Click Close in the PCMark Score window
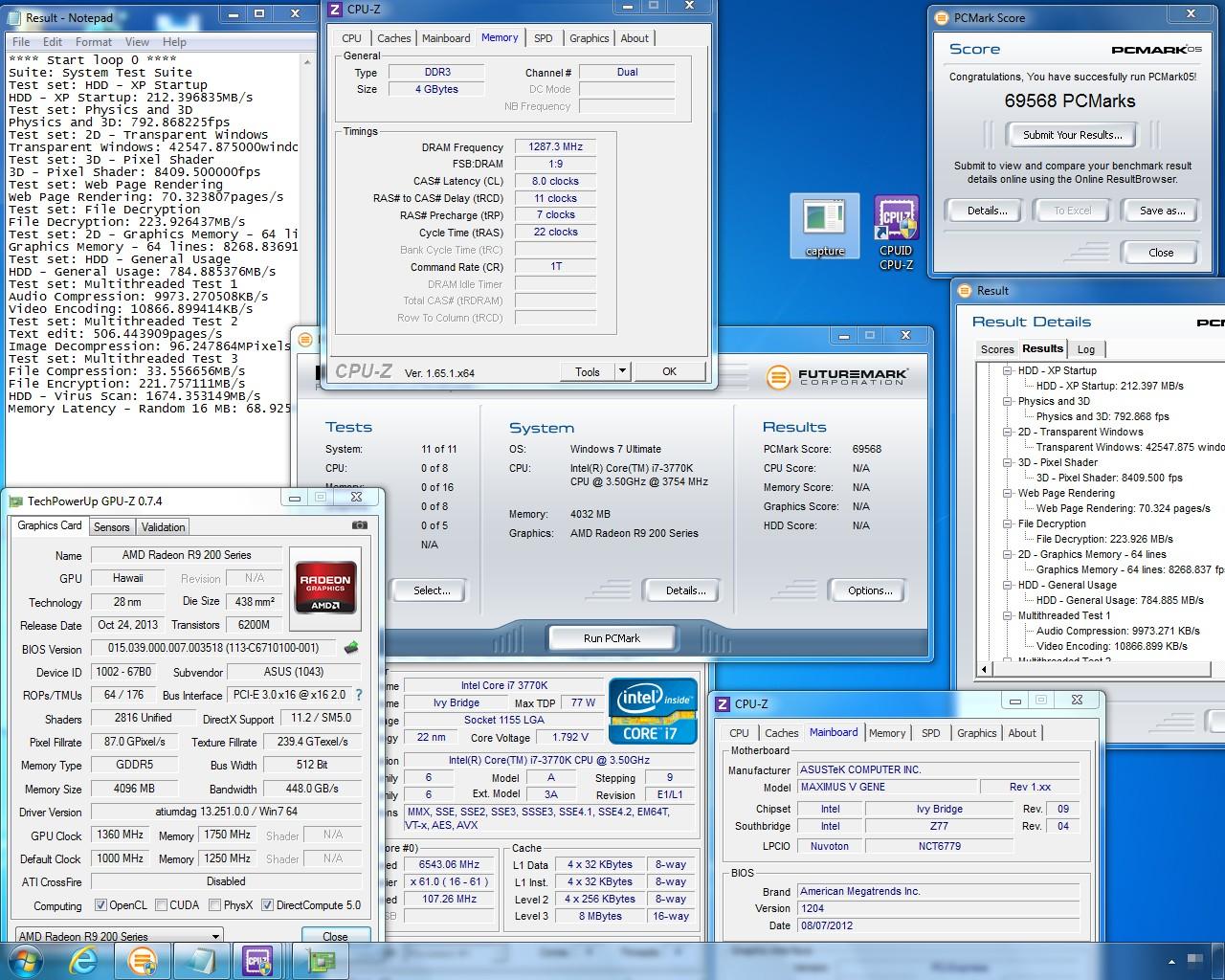This screenshot has width=1225, height=980. (1161, 253)
